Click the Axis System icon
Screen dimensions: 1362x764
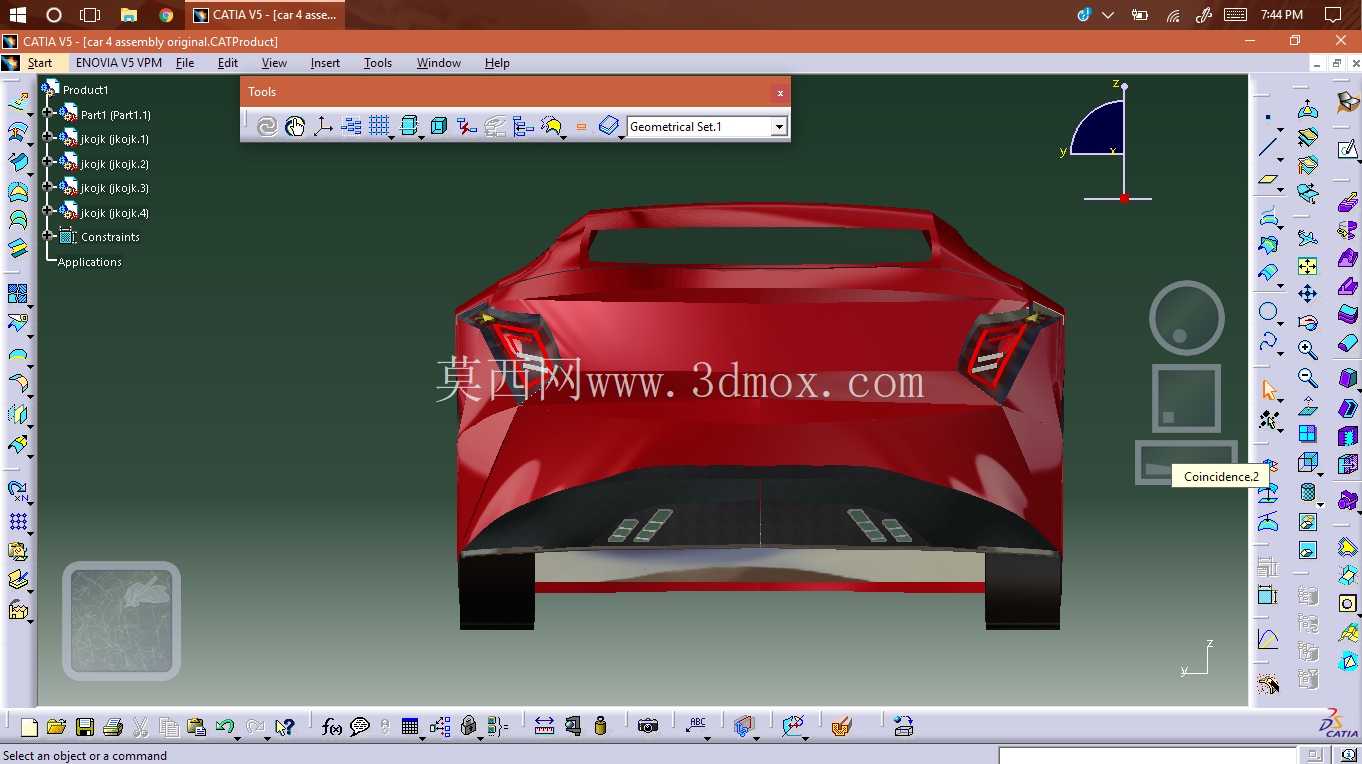(323, 126)
